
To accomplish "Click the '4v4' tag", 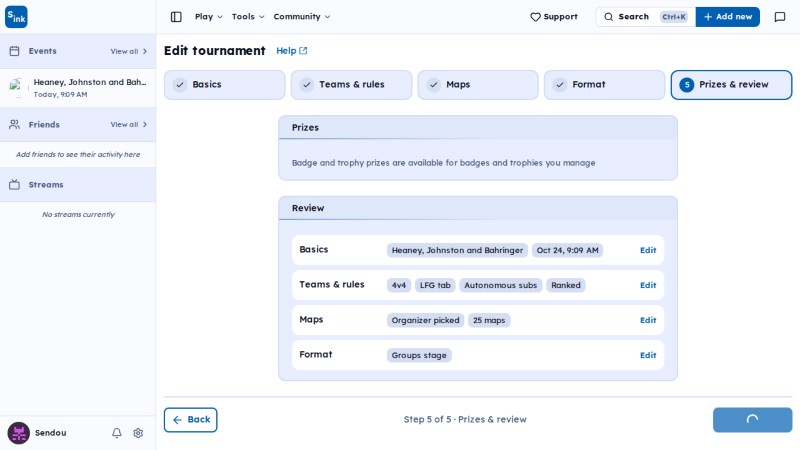I will pyautogui.click(x=398, y=285).
